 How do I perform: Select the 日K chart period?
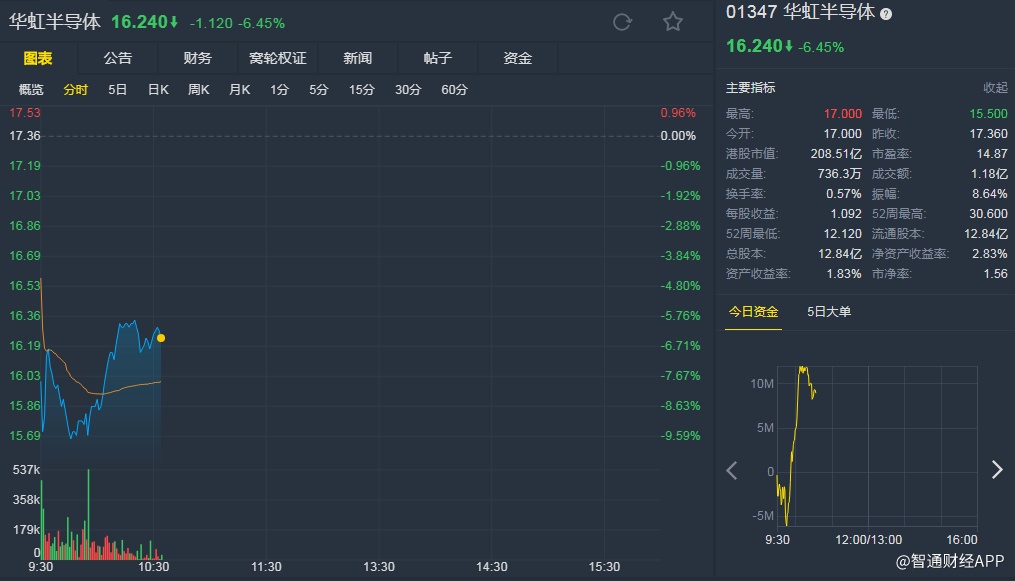click(x=158, y=90)
